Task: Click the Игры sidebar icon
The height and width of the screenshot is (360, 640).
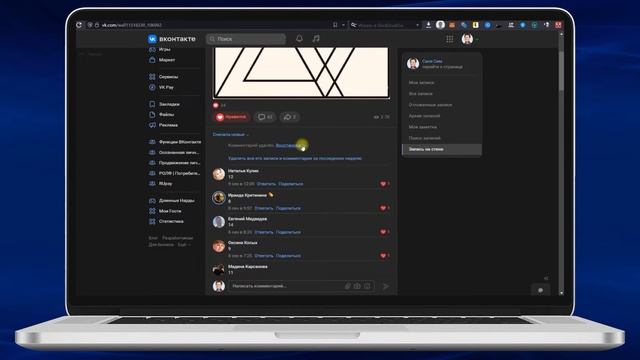Action: pos(152,49)
